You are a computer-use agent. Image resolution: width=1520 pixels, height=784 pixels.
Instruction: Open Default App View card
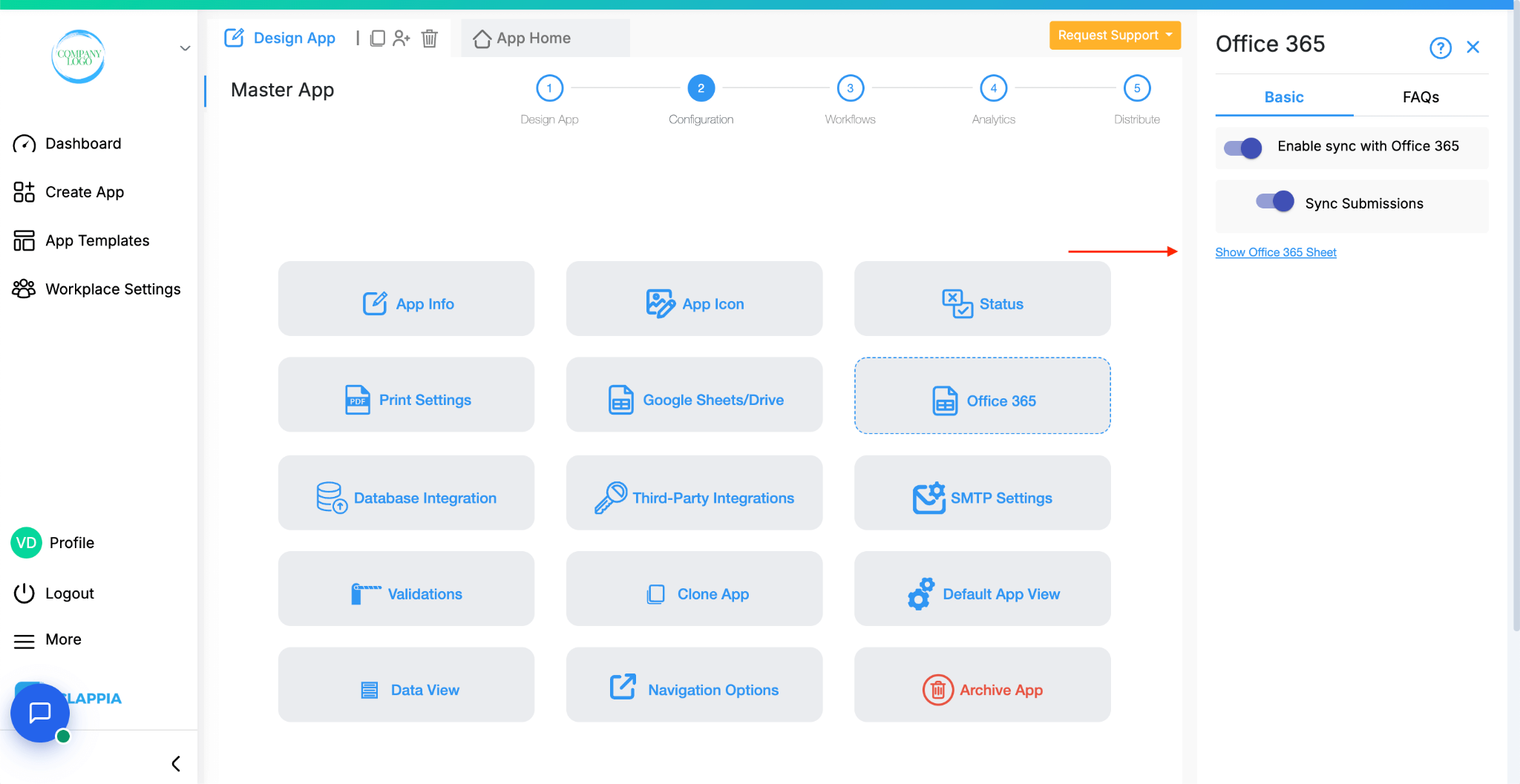[x=982, y=588]
